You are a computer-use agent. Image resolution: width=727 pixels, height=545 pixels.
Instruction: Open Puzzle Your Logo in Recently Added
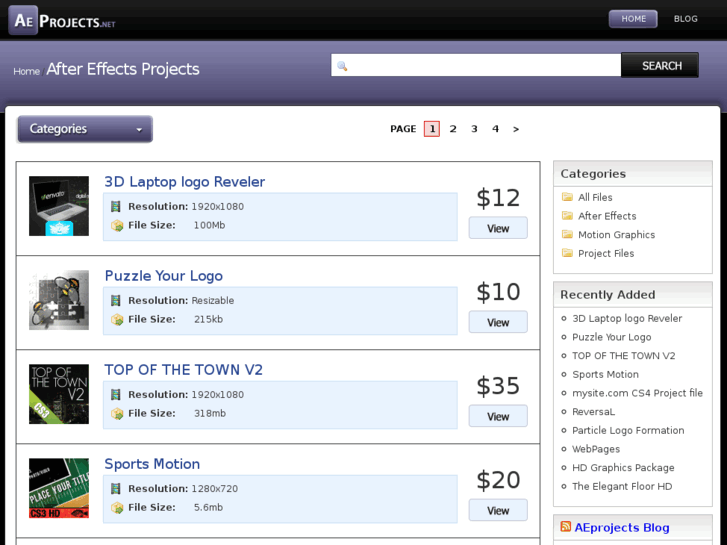(x=612, y=337)
